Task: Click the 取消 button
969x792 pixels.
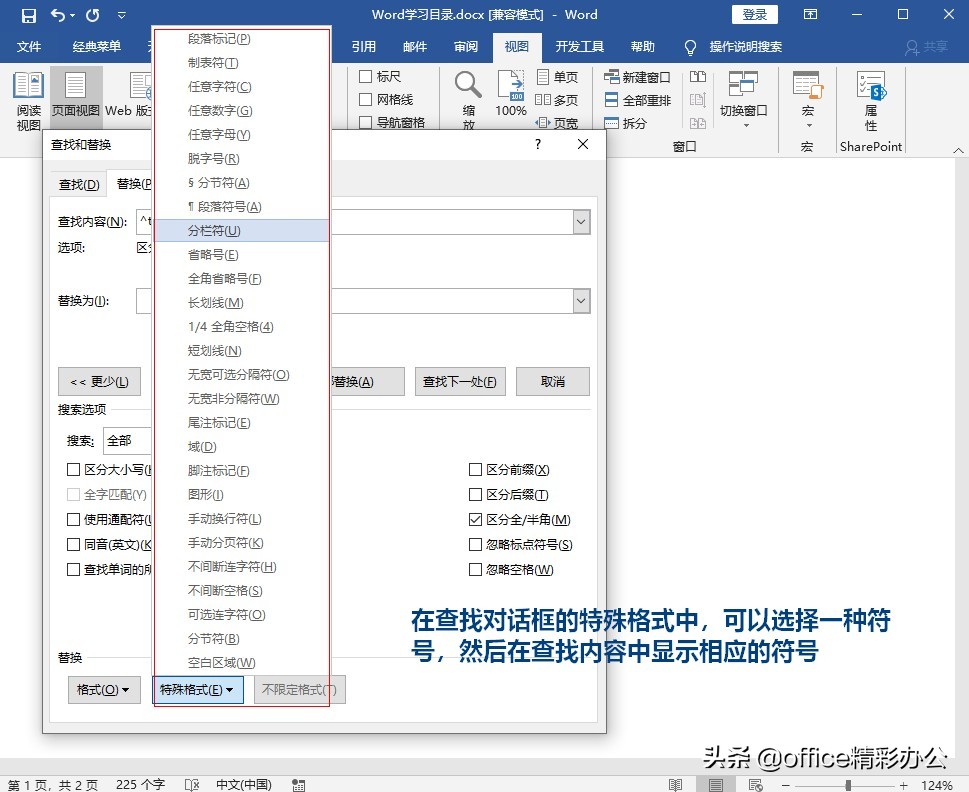Action: [552, 381]
